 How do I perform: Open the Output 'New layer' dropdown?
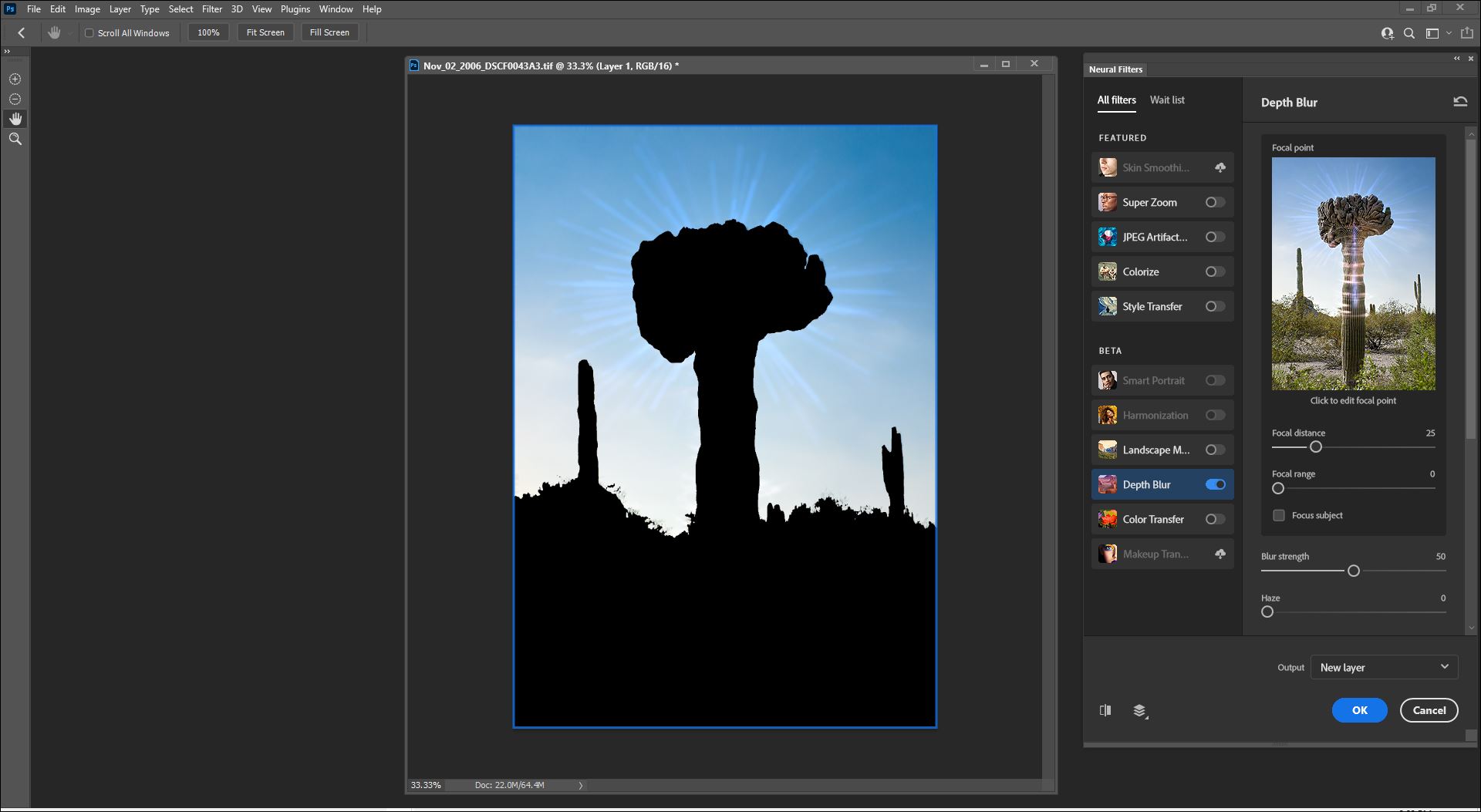(x=1383, y=667)
